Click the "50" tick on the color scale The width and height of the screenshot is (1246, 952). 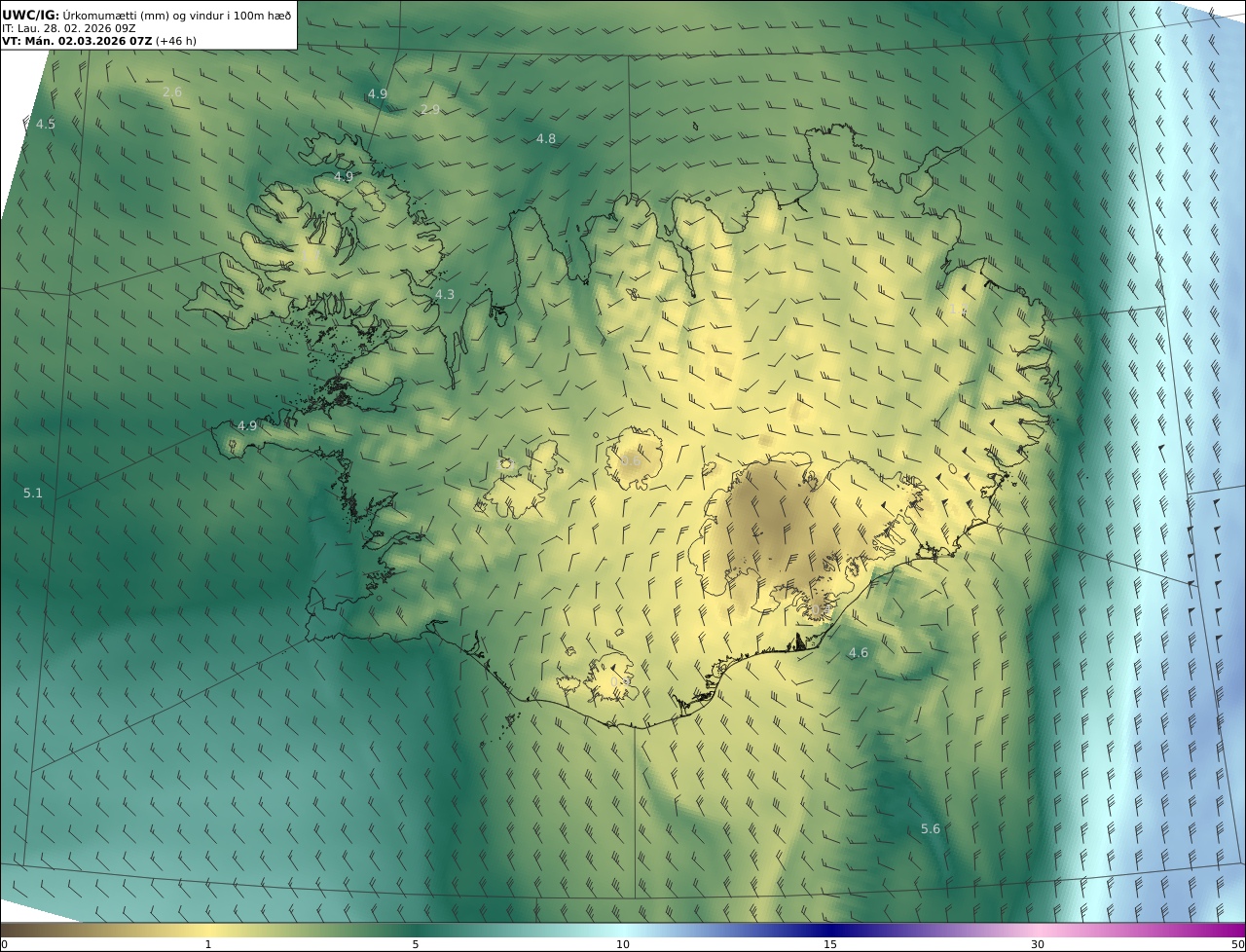[x=1238, y=944]
